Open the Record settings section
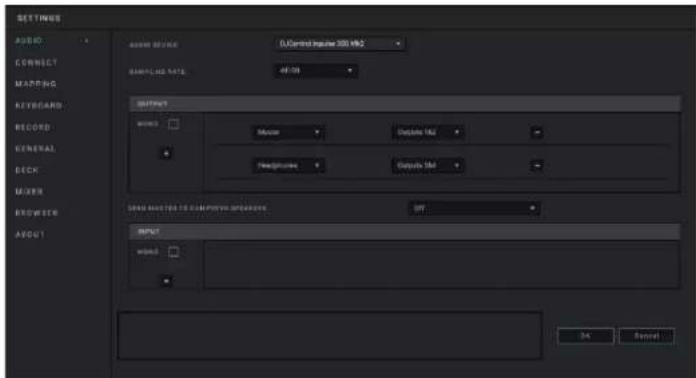 (x=33, y=127)
